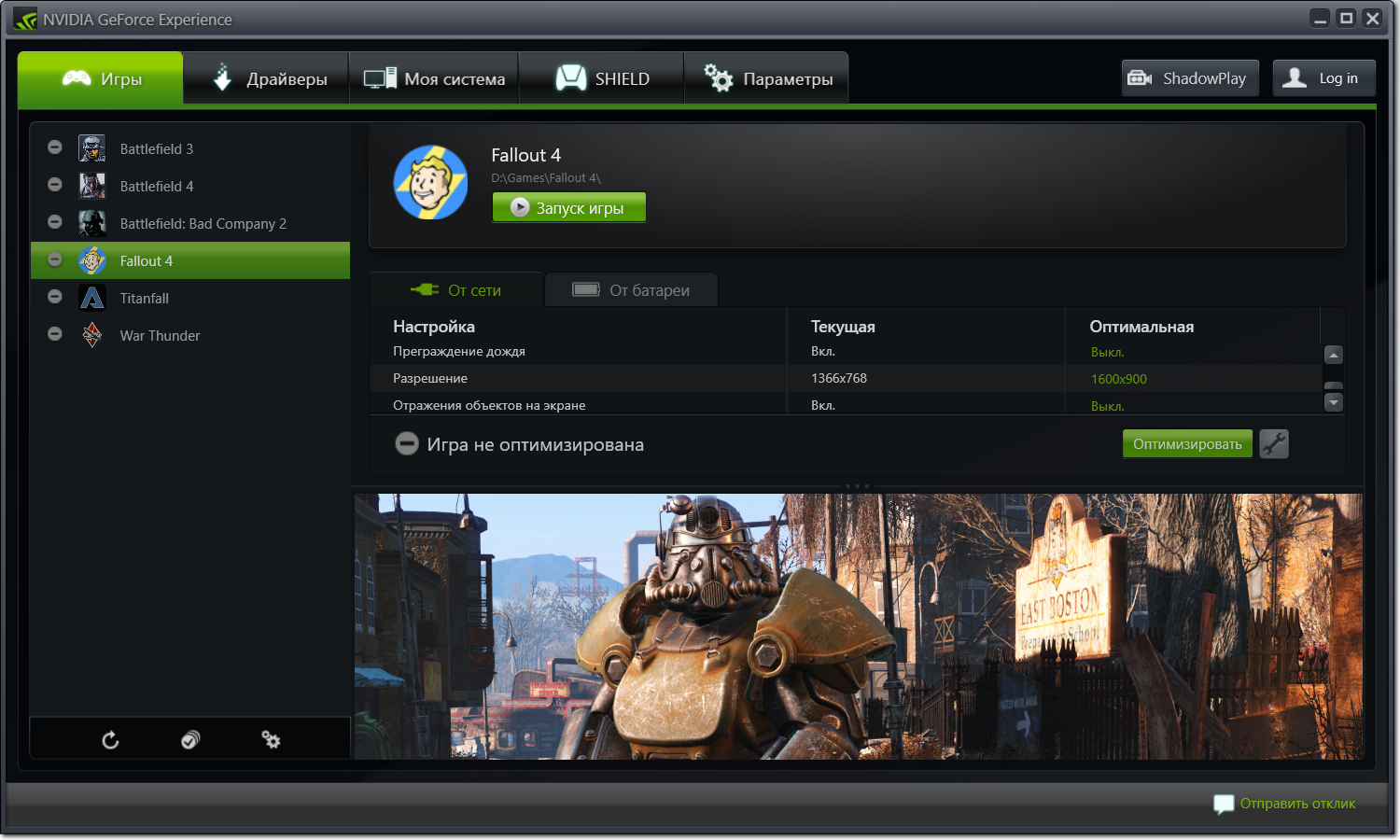
Task: Open custom settings wrench icon
Action: click(x=1274, y=444)
